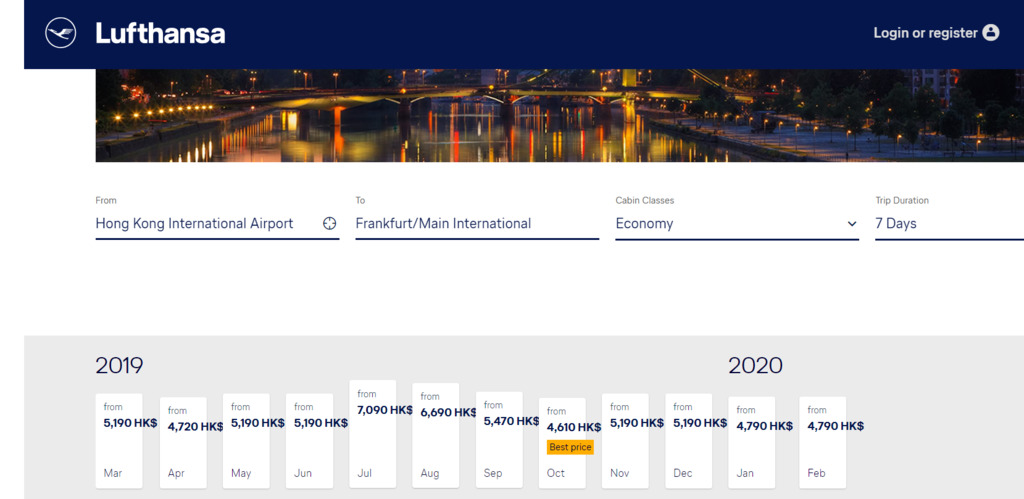Pick the August 6,690 HK$ bar
The width and height of the screenshot is (1024, 499).
[x=435, y=436]
